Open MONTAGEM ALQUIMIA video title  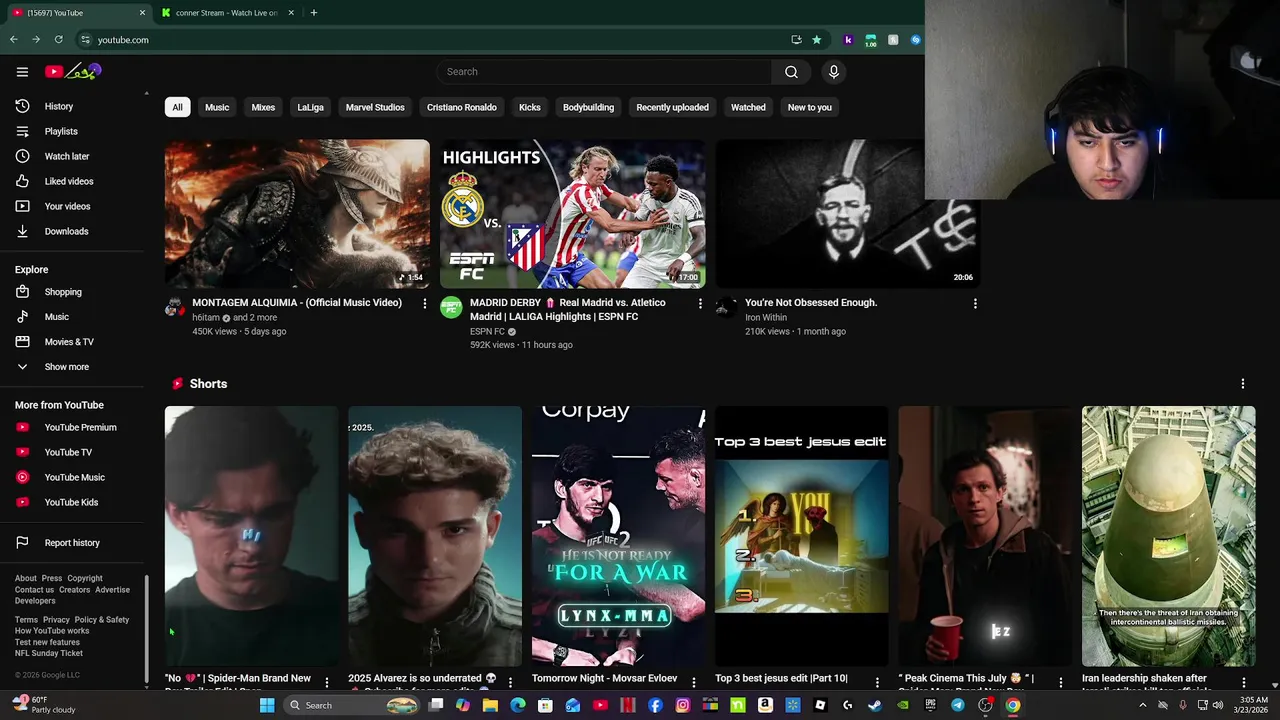tap(297, 303)
